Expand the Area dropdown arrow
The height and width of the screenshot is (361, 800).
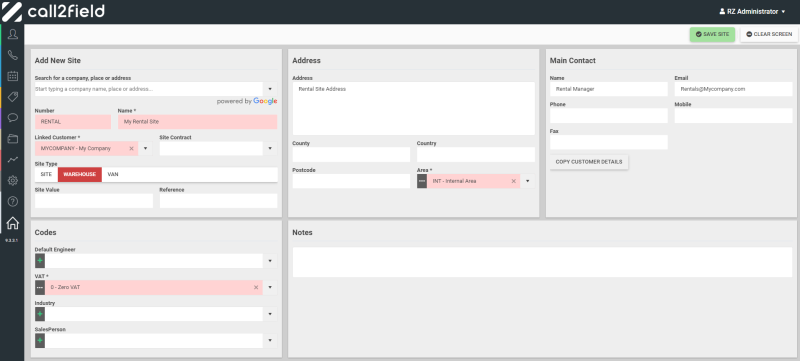(x=528, y=181)
